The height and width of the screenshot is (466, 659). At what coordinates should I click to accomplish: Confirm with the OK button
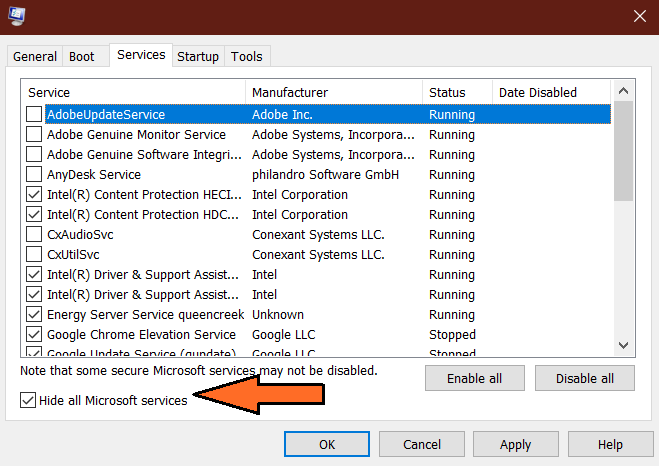coord(327,444)
